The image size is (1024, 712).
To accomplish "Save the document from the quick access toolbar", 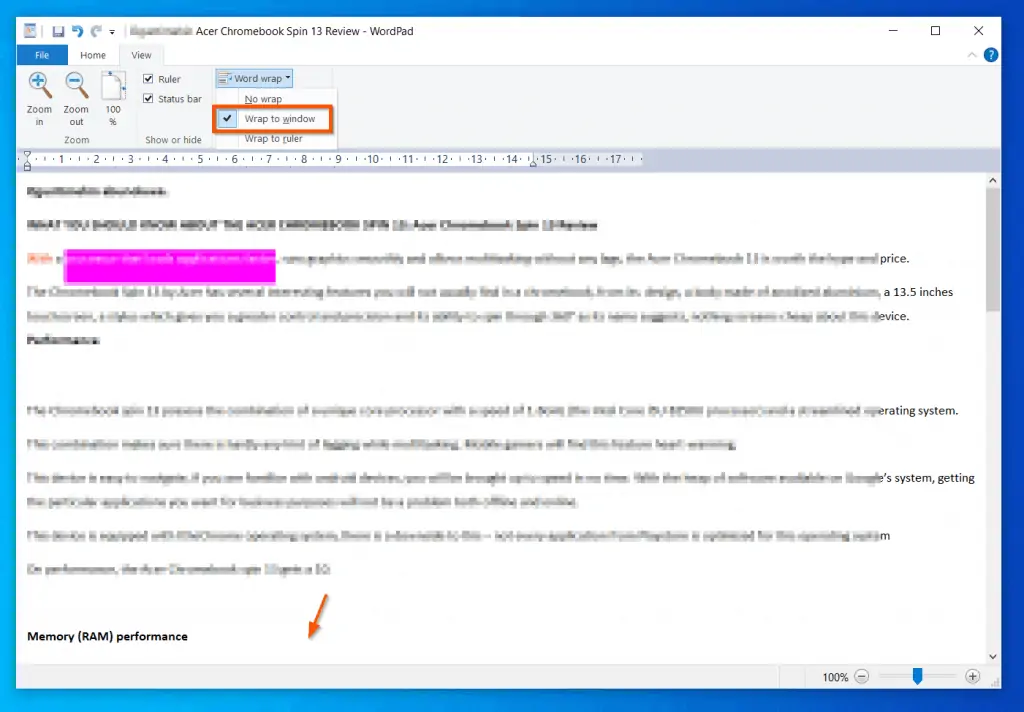I will [x=58, y=31].
